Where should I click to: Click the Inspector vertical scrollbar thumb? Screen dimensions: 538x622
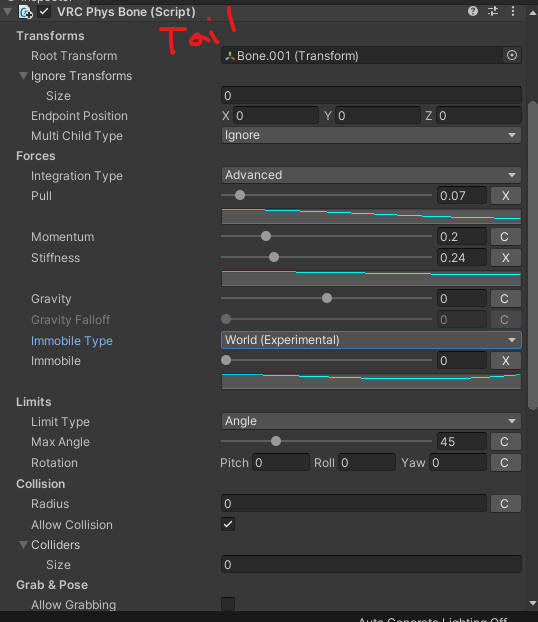click(533, 256)
